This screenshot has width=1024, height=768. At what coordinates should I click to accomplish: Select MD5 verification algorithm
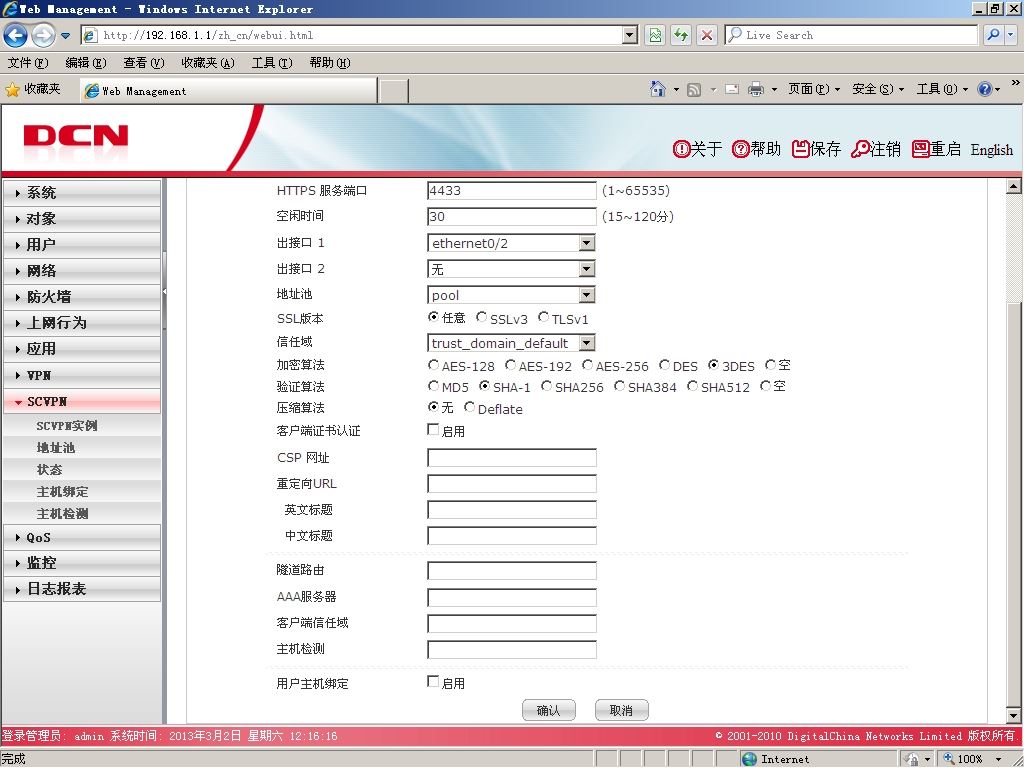433,386
